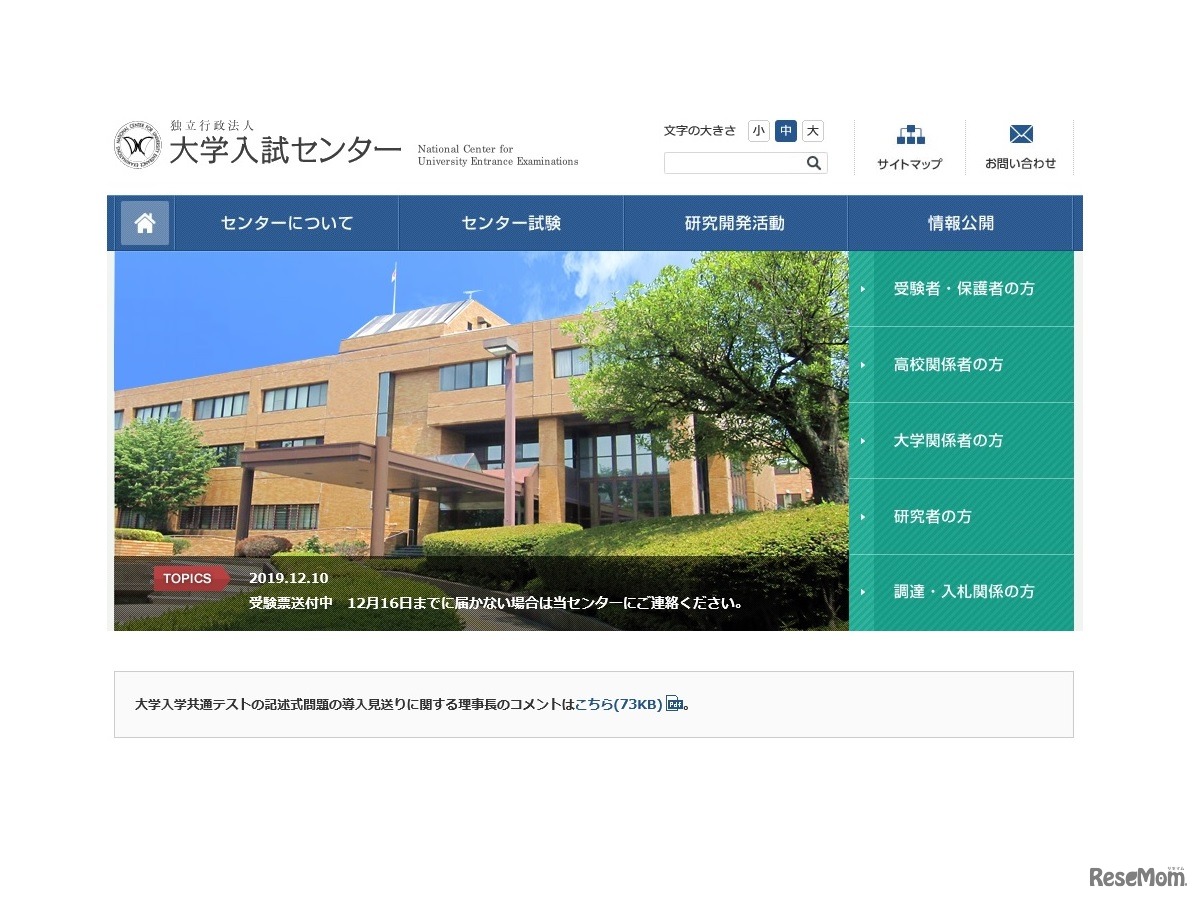Click the center building banner photo
This screenshot has height=900, width=1200.
481,441
